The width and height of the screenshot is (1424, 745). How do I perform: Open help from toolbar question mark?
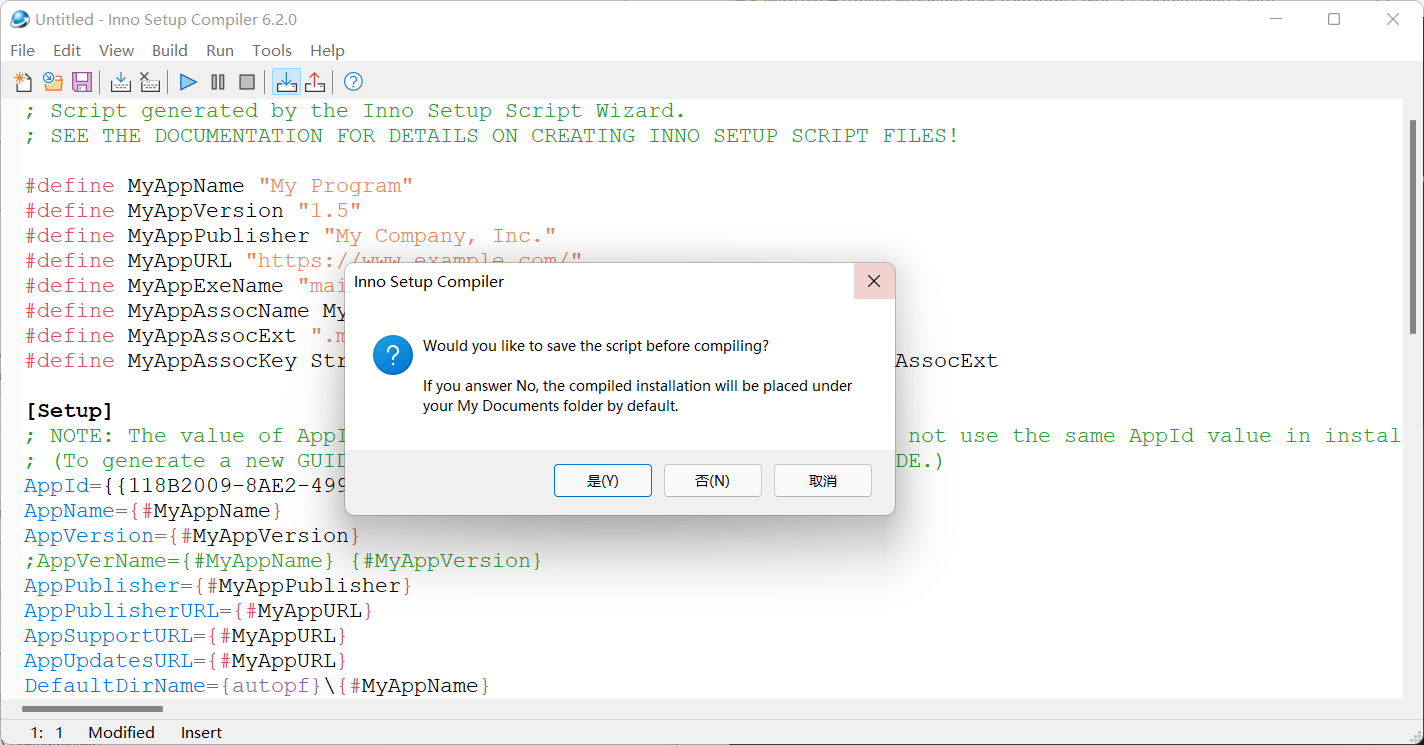click(353, 82)
